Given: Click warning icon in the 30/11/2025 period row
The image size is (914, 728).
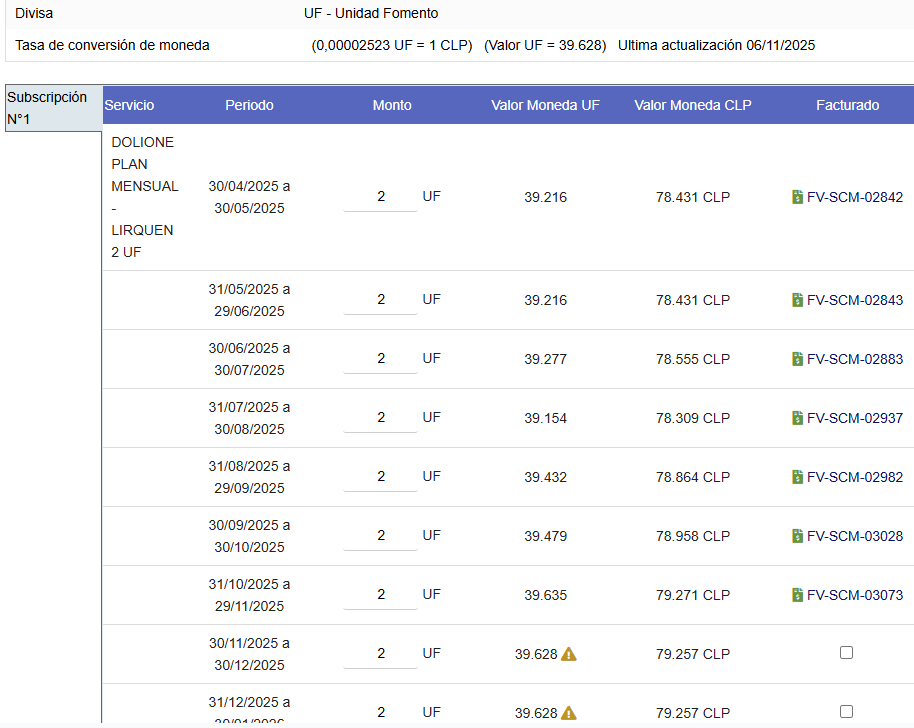Looking at the screenshot, I should pyautogui.click(x=569, y=654).
